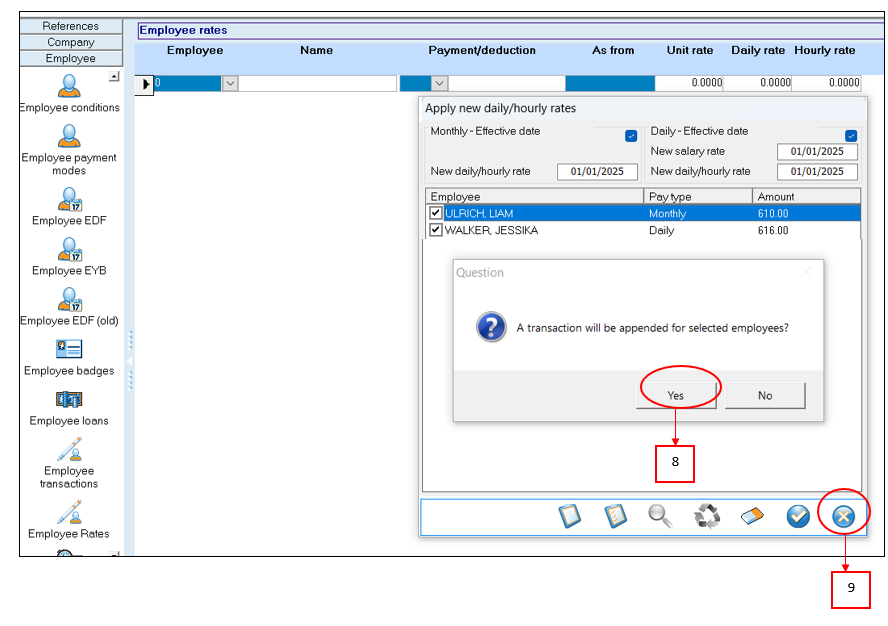The height and width of the screenshot is (626, 888).
Task: Open the Employee EYB icon
Action: pyautogui.click(x=69, y=250)
